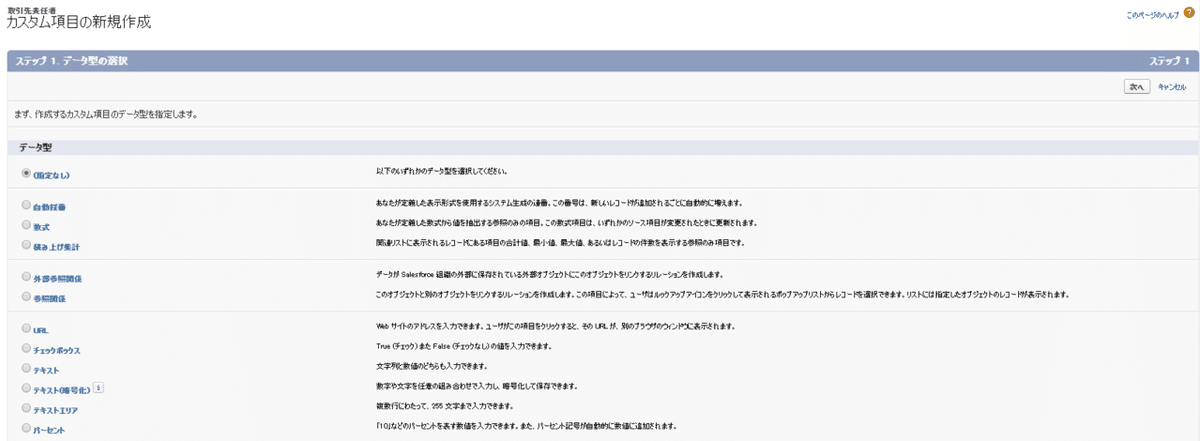Click the description mentioning Salesforce external objects
The width and height of the screenshot is (1200, 441).
[549, 273]
